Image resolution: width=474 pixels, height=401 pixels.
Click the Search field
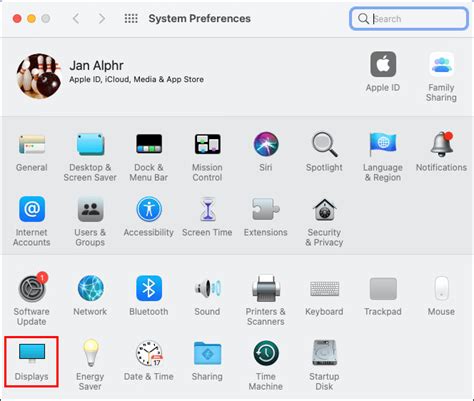409,19
